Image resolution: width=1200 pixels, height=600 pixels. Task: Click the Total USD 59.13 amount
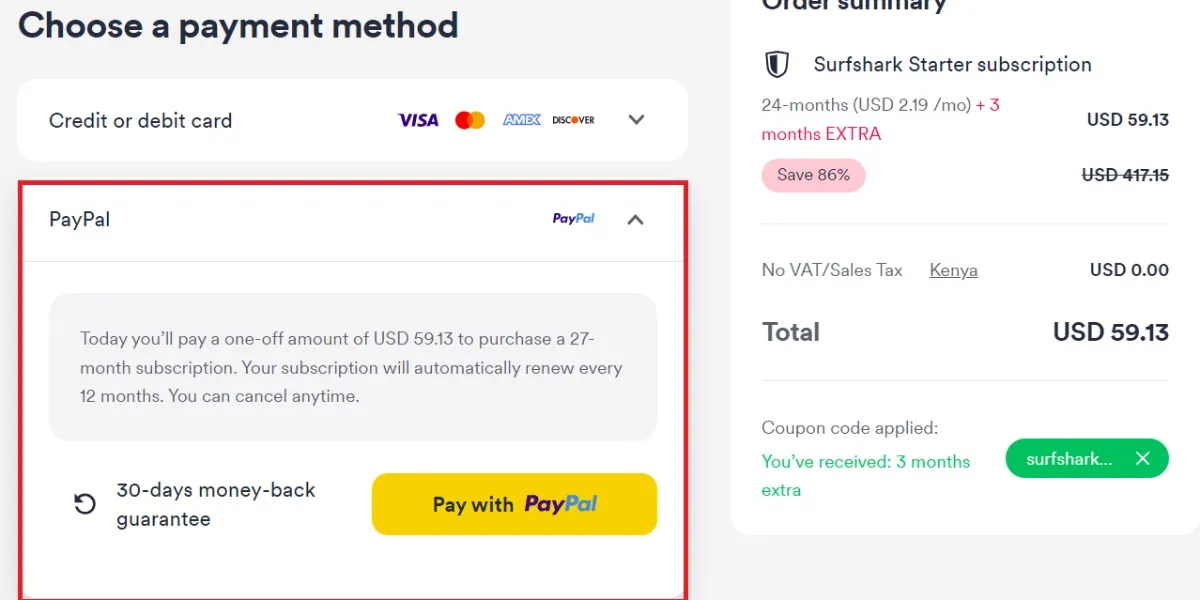1111,332
